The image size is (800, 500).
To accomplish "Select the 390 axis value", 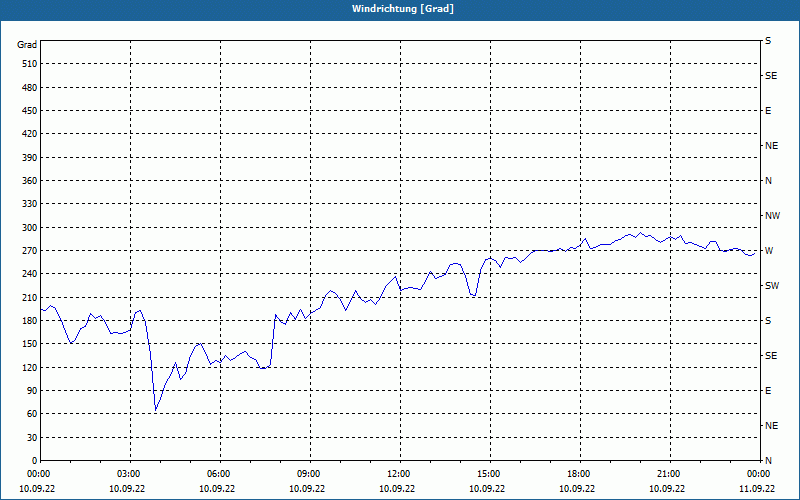I will [30, 157].
